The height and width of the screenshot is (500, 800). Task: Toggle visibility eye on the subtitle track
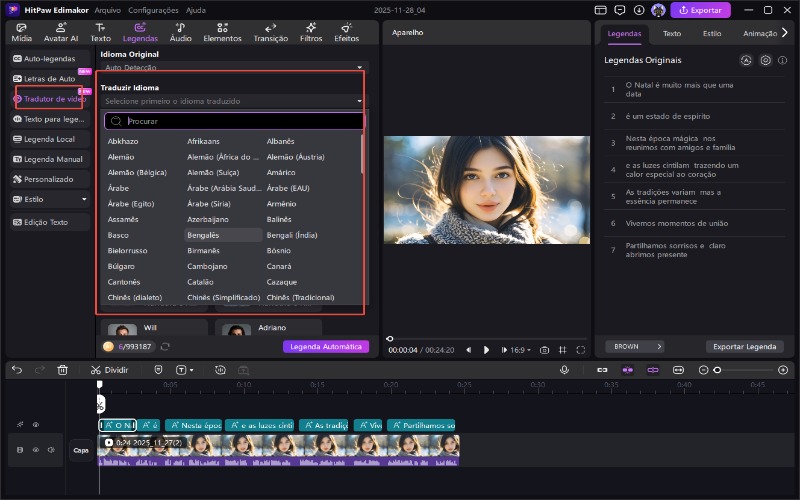coord(35,425)
